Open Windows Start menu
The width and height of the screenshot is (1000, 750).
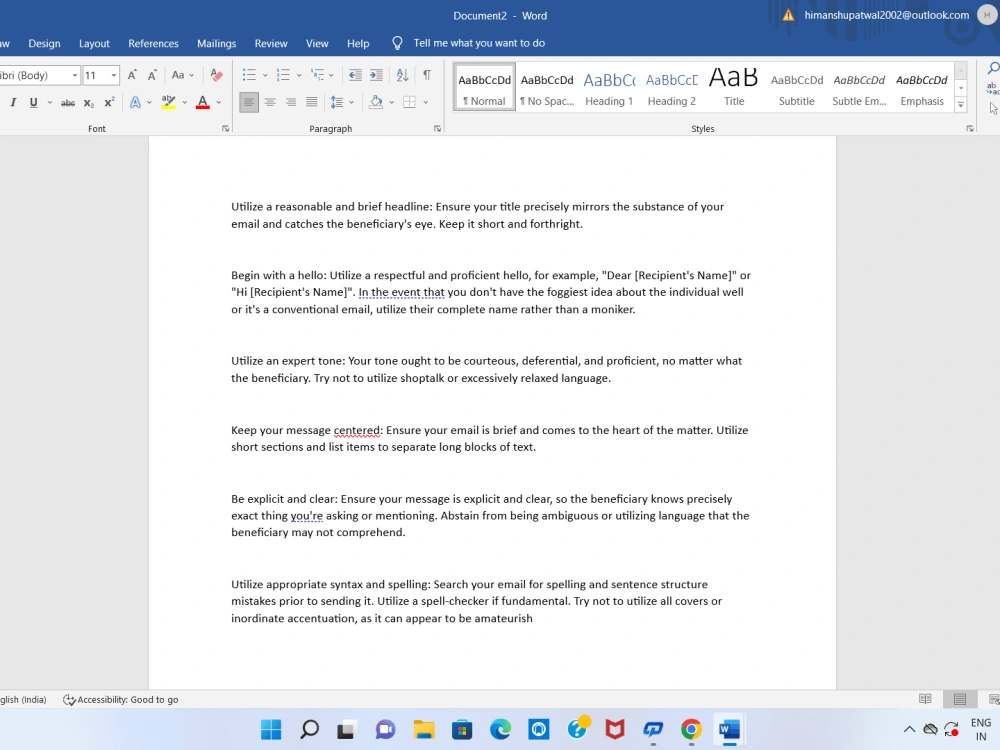(x=271, y=729)
